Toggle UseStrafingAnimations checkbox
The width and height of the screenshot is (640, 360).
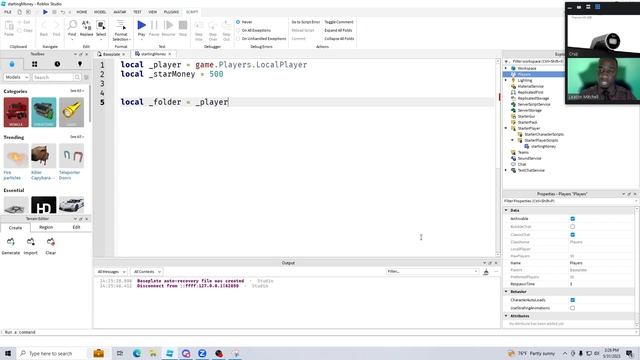tap(573, 308)
